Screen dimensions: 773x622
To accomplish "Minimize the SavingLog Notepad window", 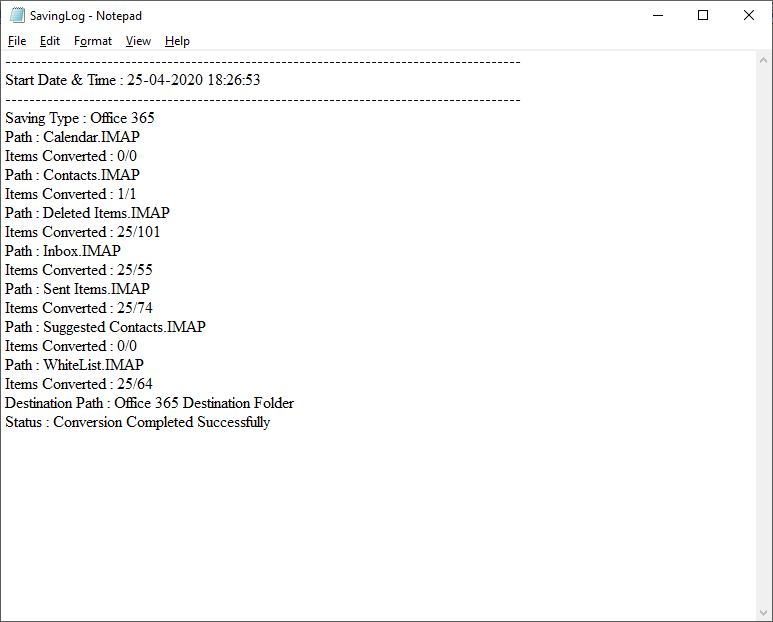I will coord(658,15).
